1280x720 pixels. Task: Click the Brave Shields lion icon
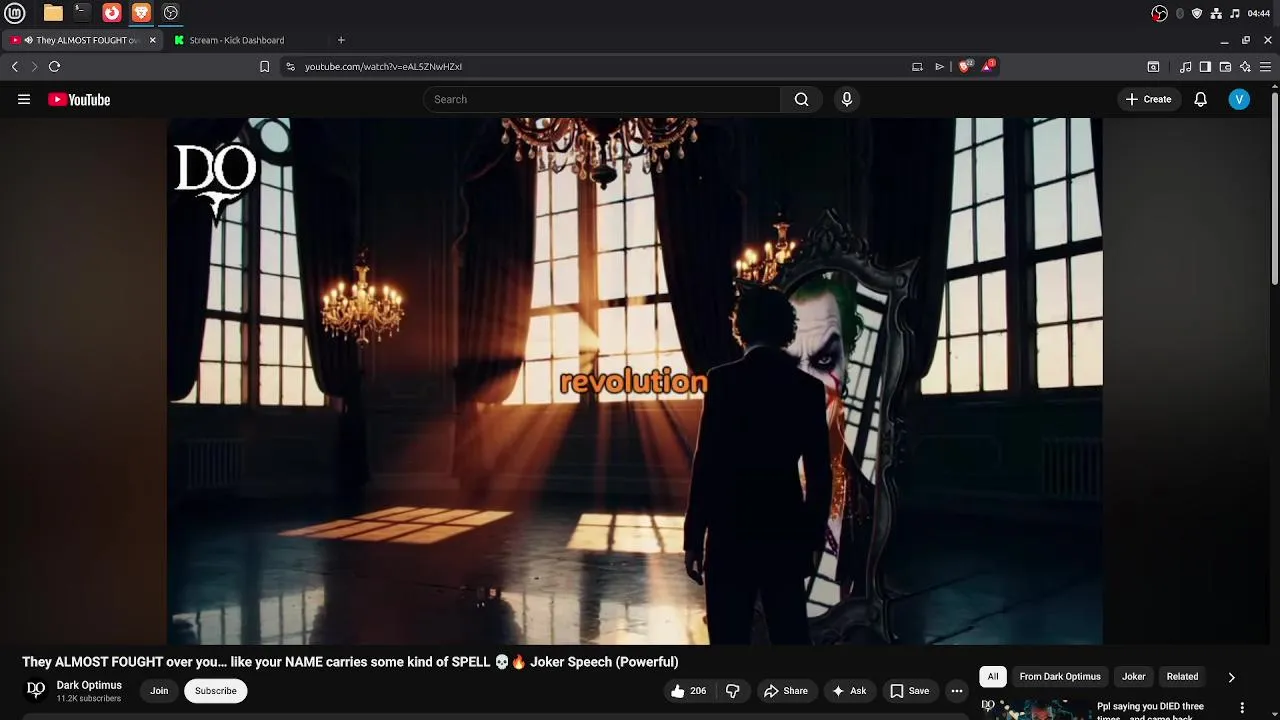click(965, 66)
